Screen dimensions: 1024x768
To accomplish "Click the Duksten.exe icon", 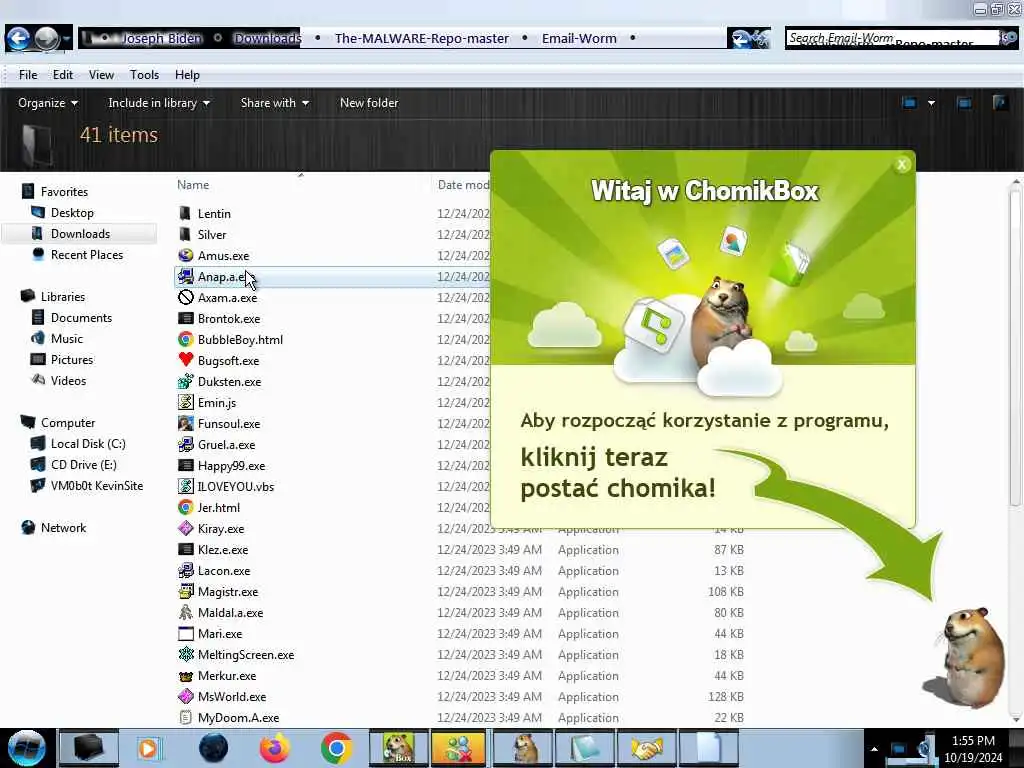I will [185, 381].
